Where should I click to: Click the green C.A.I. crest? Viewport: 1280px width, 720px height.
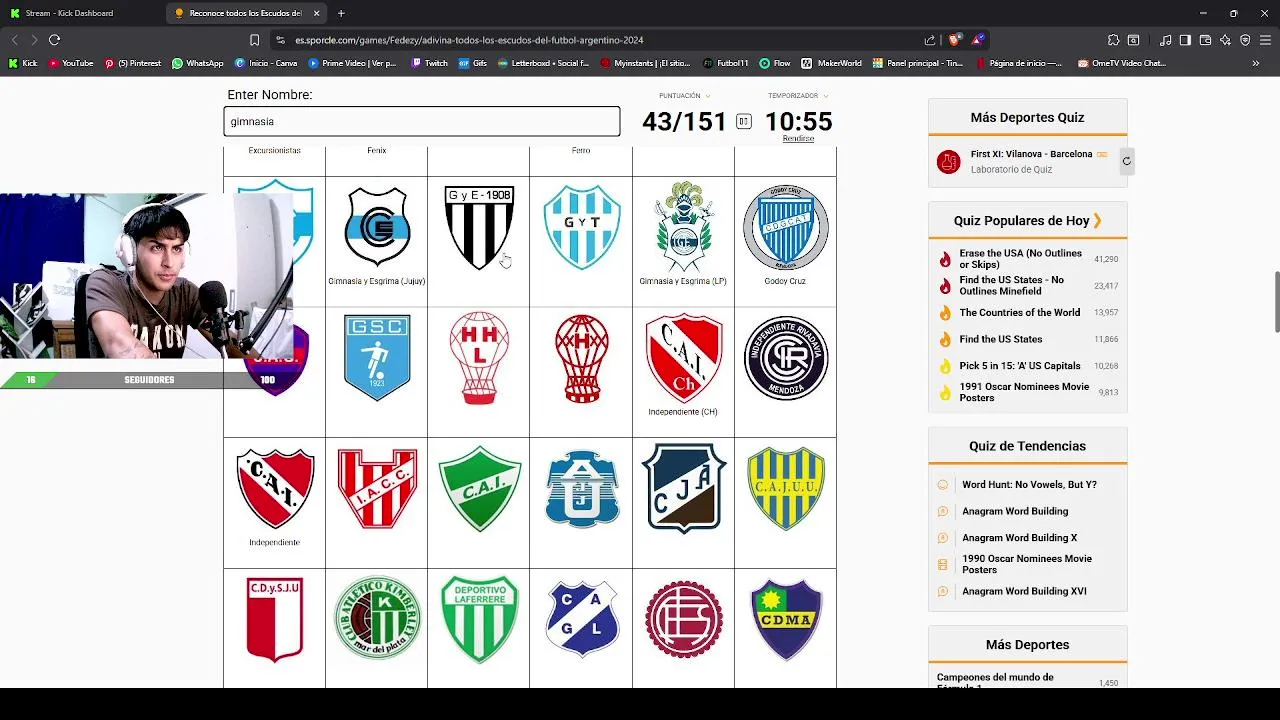480,488
